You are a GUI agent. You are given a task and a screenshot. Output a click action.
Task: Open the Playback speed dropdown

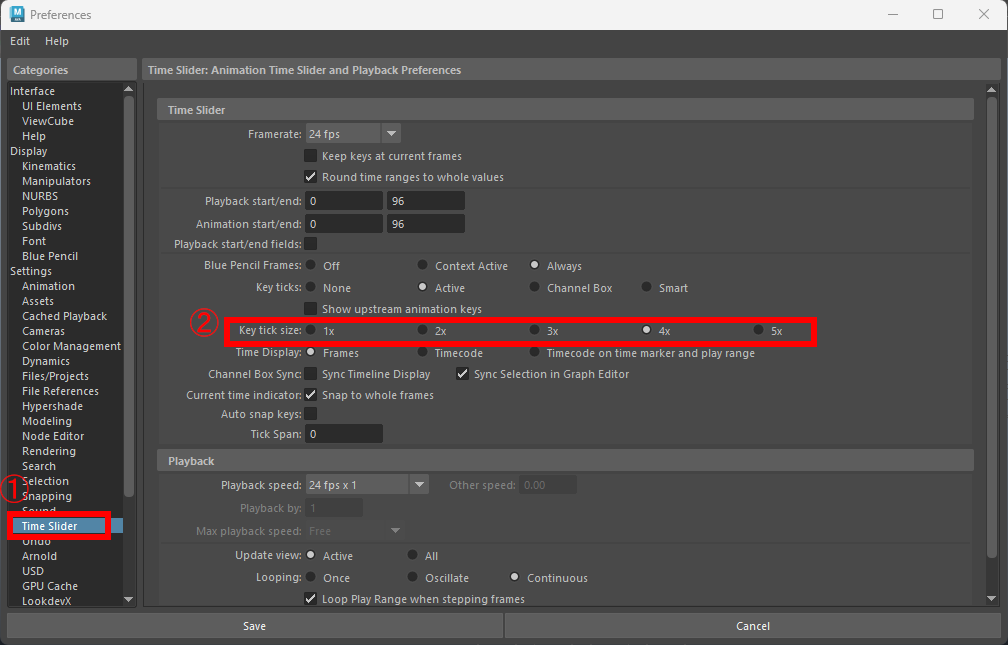419,485
